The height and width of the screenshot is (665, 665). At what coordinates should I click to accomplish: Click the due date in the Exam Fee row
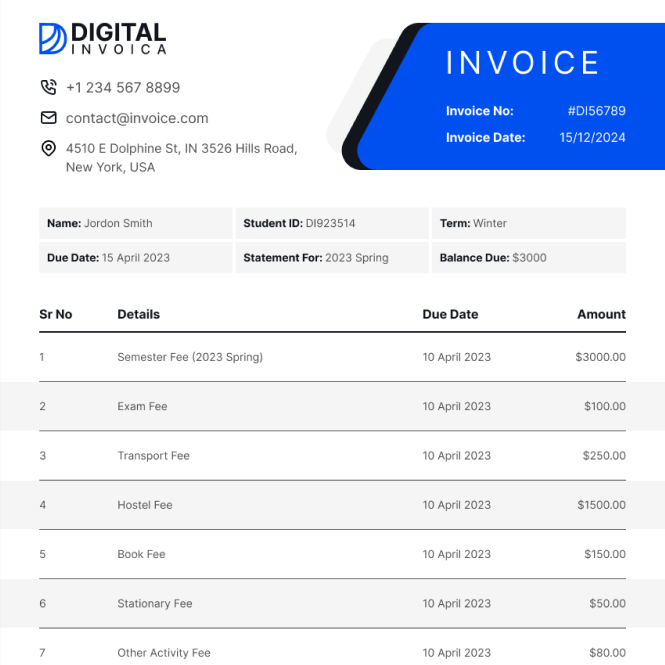click(x=456, y=406)
